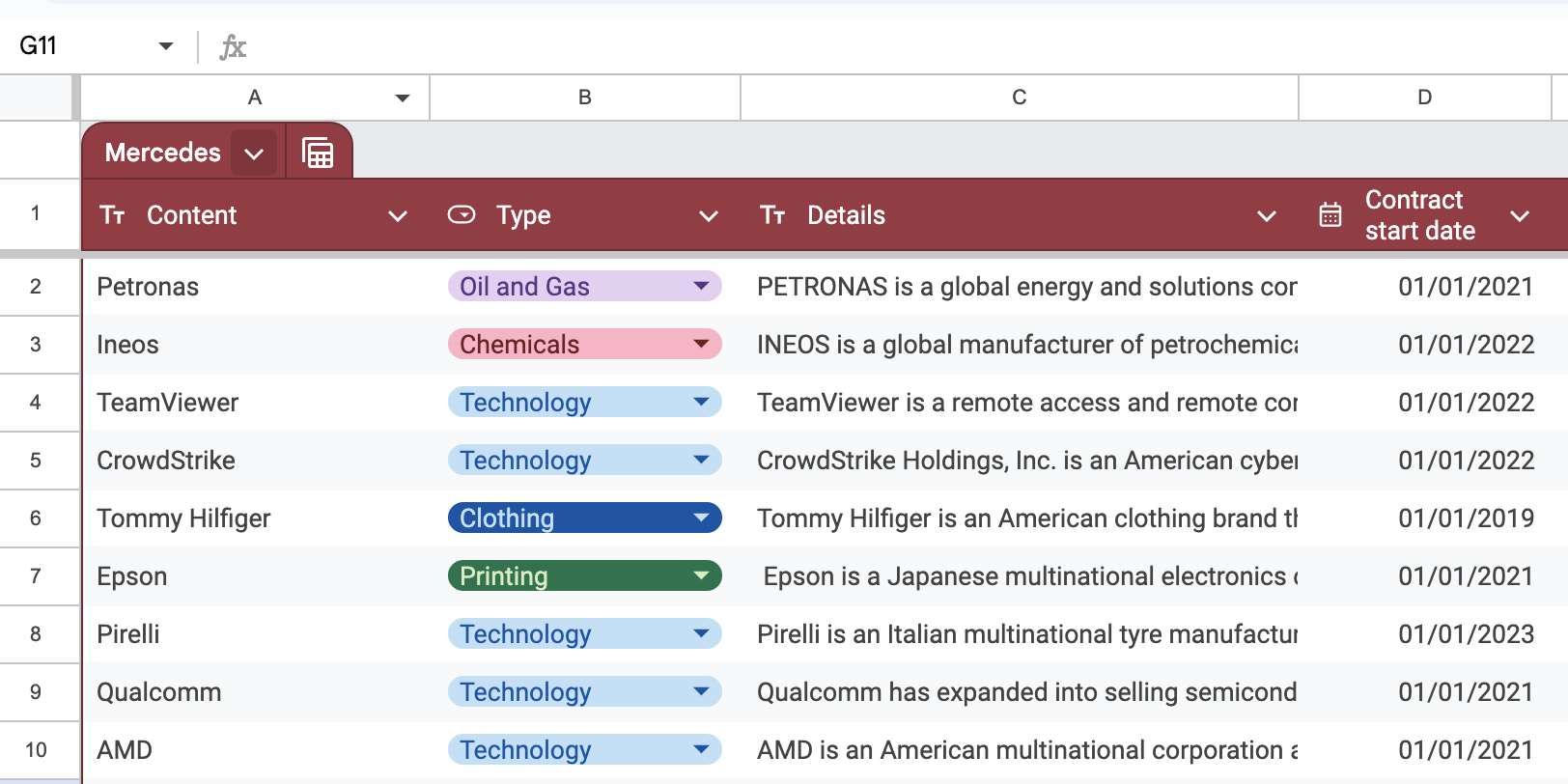1568x784 pixels.
Task: Select column D header
Action: pos(1425,98)
